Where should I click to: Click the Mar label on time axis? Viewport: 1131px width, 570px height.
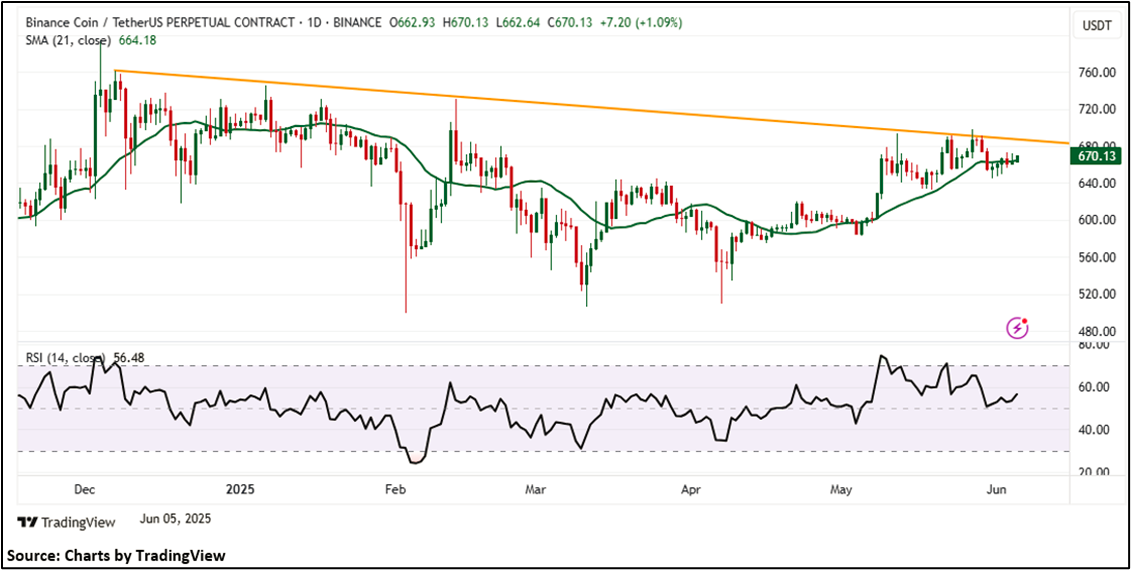[x=535, y=490]
